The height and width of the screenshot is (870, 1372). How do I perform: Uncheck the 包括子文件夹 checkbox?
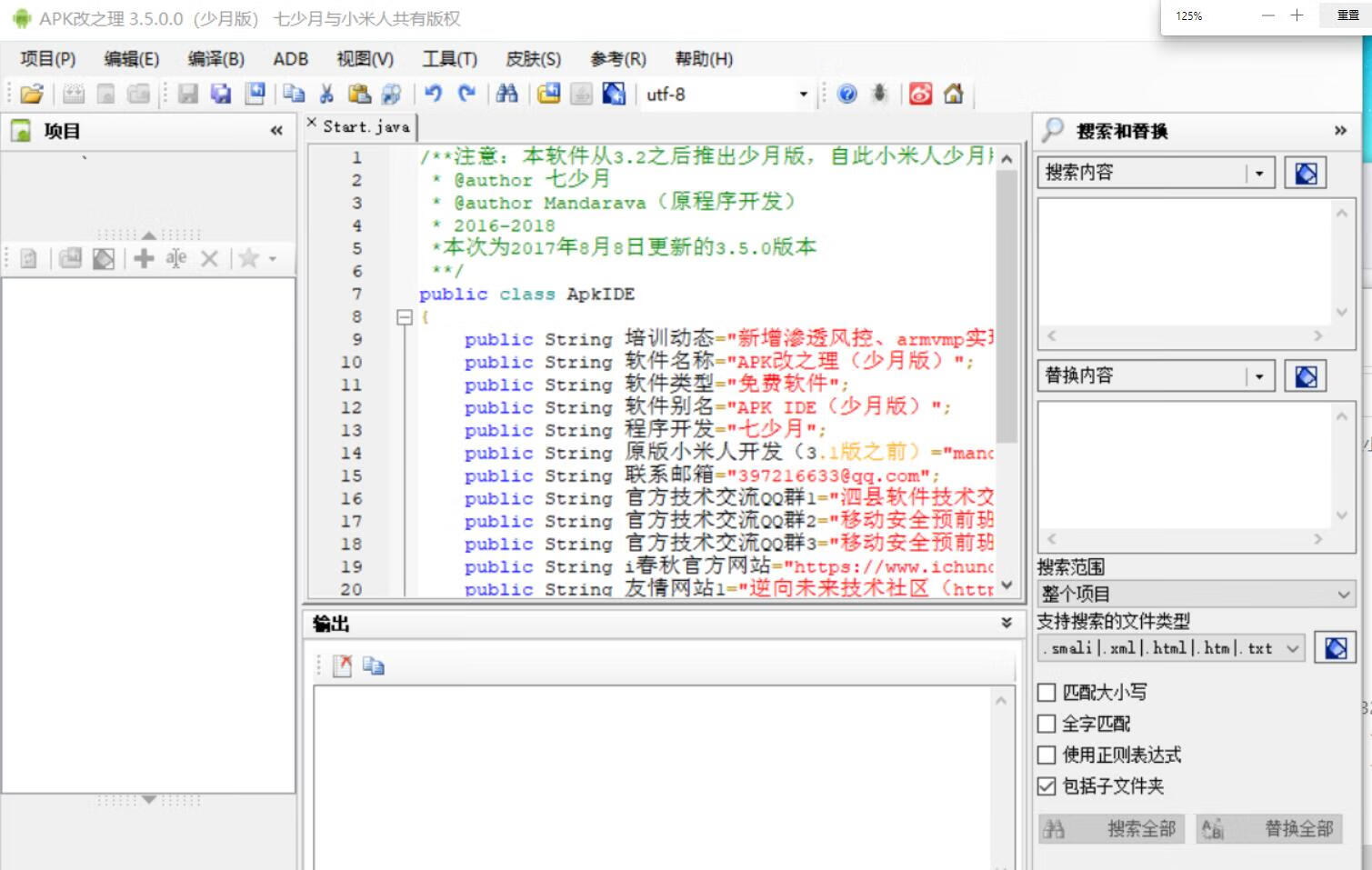[1047, 786]
